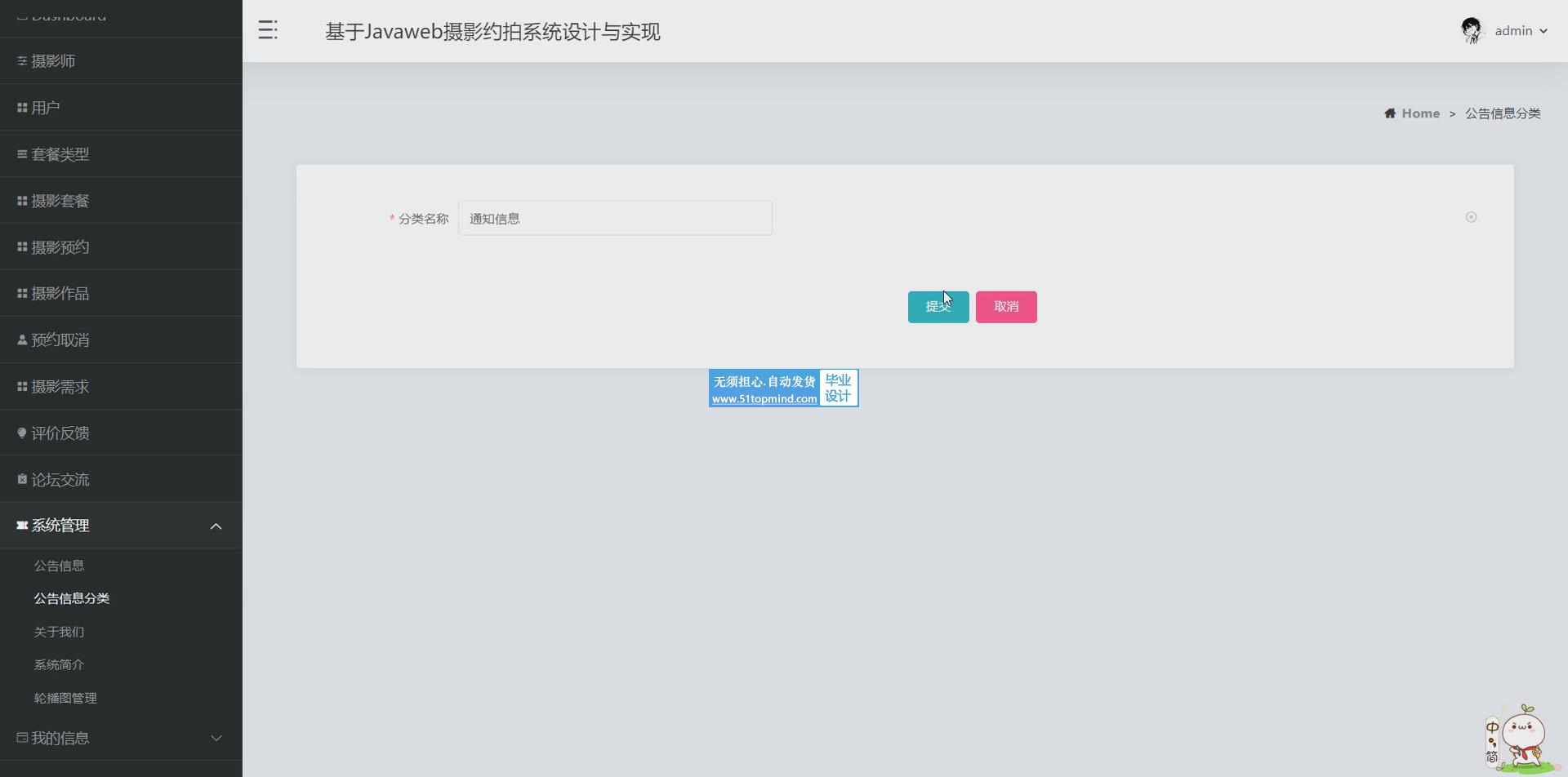Click the admin avatar image
This screenshot has width=1568, height=777.
pyautogui.click(x=1471, y=31)
